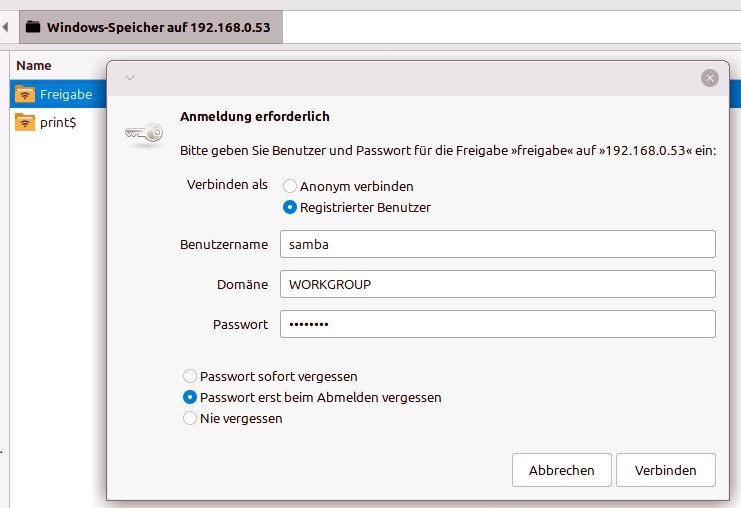
Task: Click the print$ network folder icon
Action: [25, 123]
